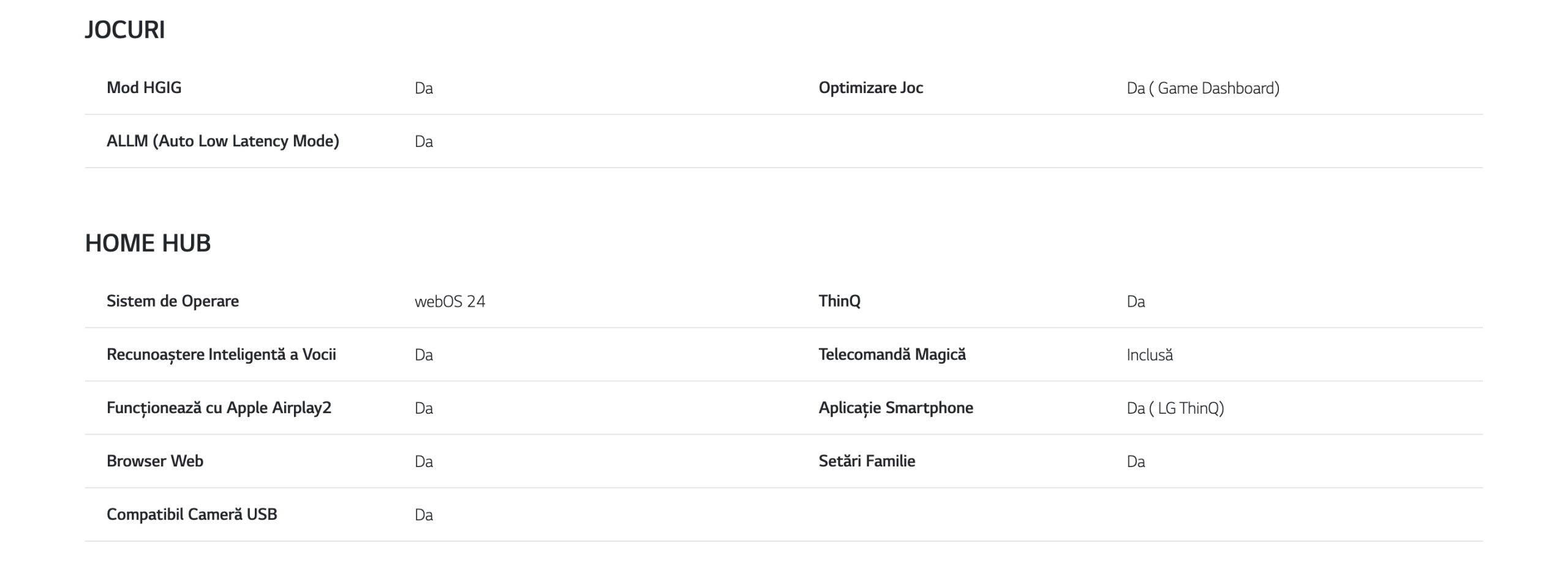
Task: Click the Optimizare Joc label
Action: coord(870,88)
